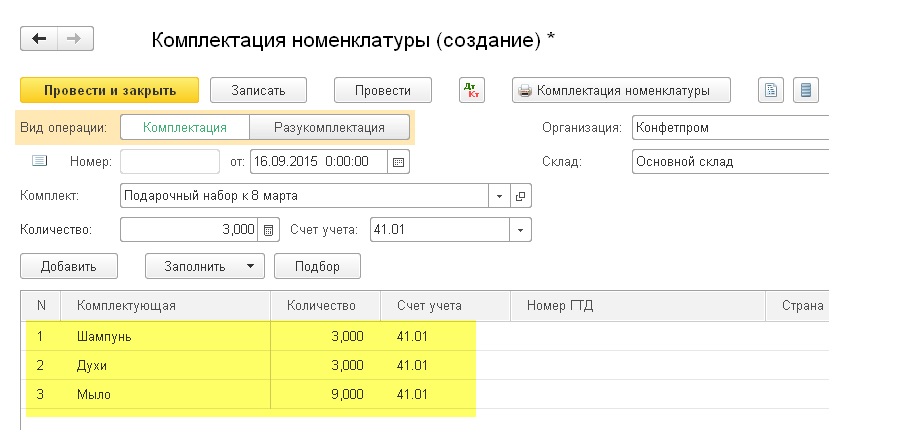Viewport: 903px width, 439px height.
Task: Show Дт/Кт postings icon
Action: tap(472, 90)
